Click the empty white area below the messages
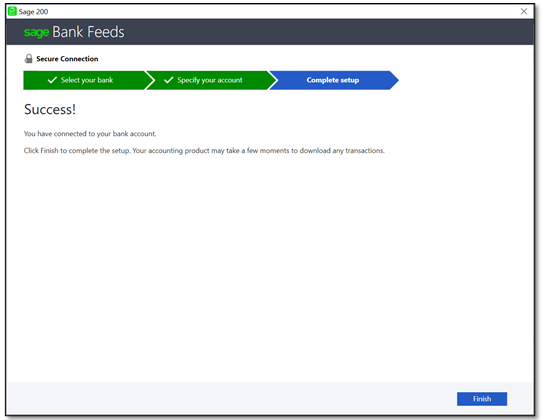Screen dimensions: 543x420 (270, 267)
